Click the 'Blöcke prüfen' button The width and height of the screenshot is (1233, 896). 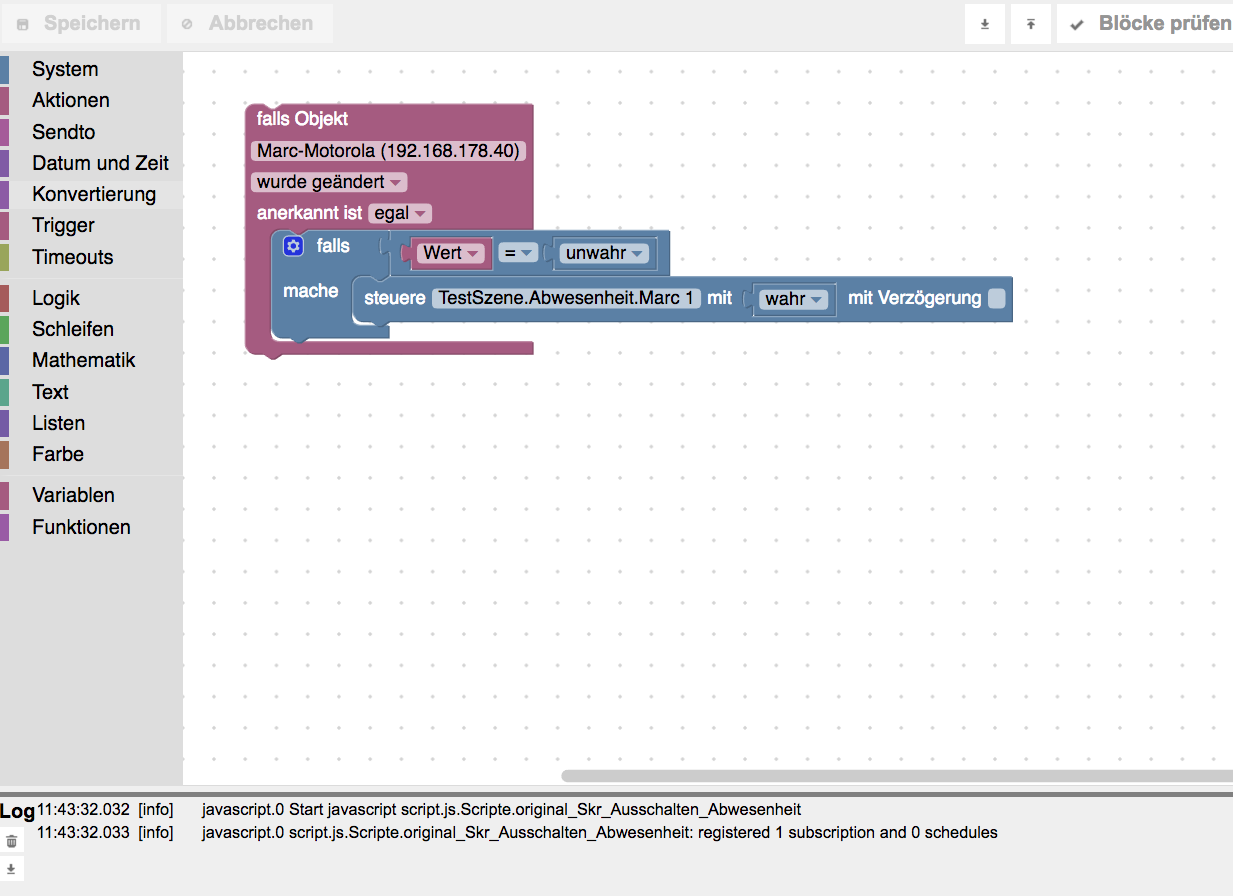tap(1145, 23)
